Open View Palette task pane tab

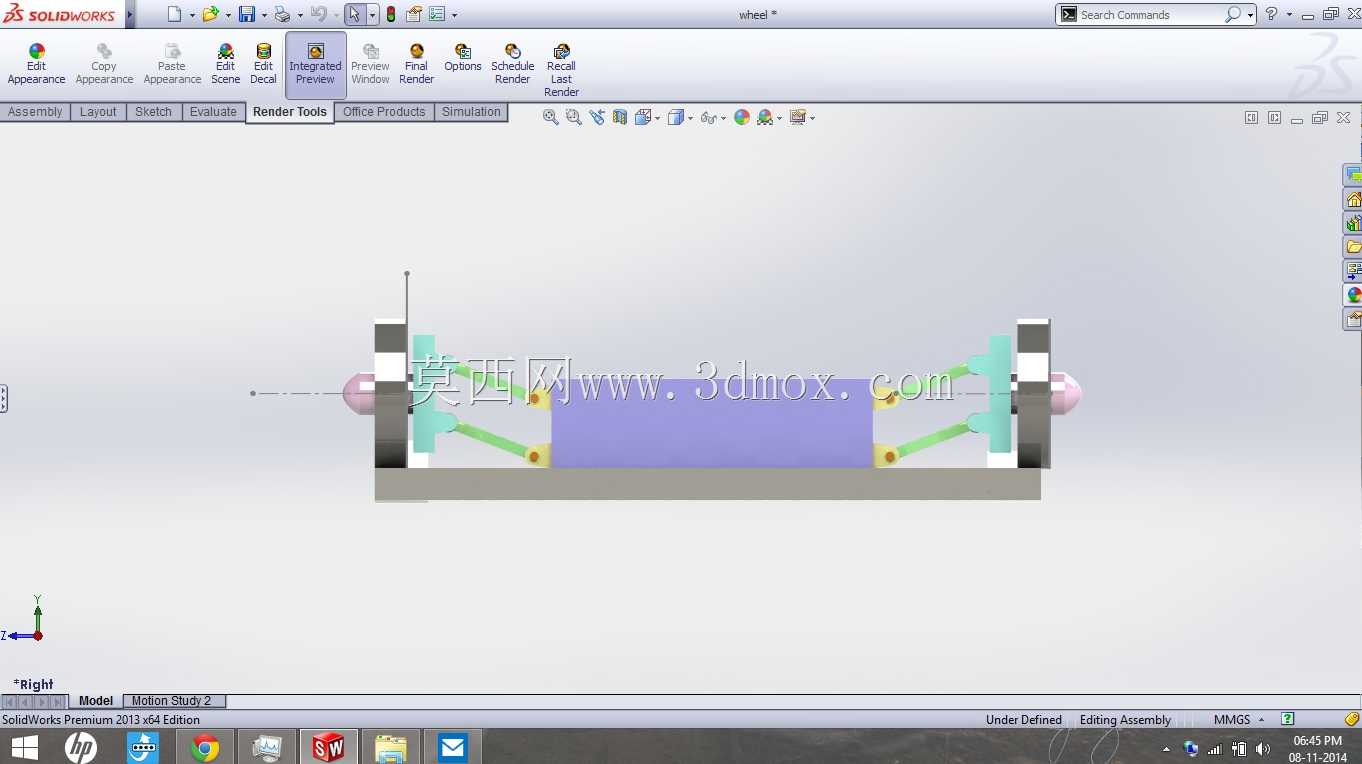pos(1352,271)
